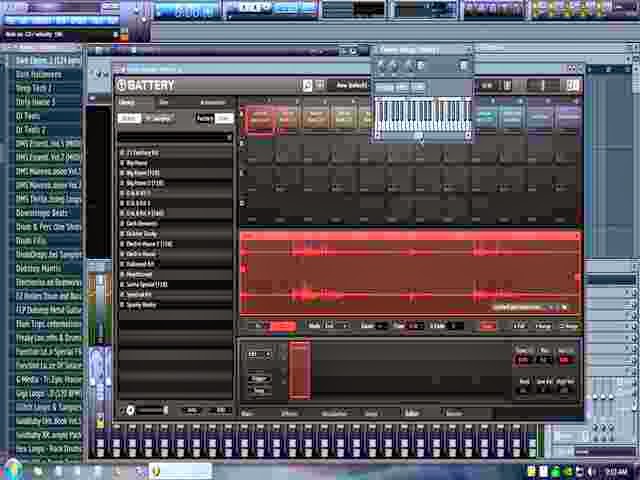640x480 pixels.
Task: Switch to the Modulation tab in Battery
Action: click(x=334, y=413)
